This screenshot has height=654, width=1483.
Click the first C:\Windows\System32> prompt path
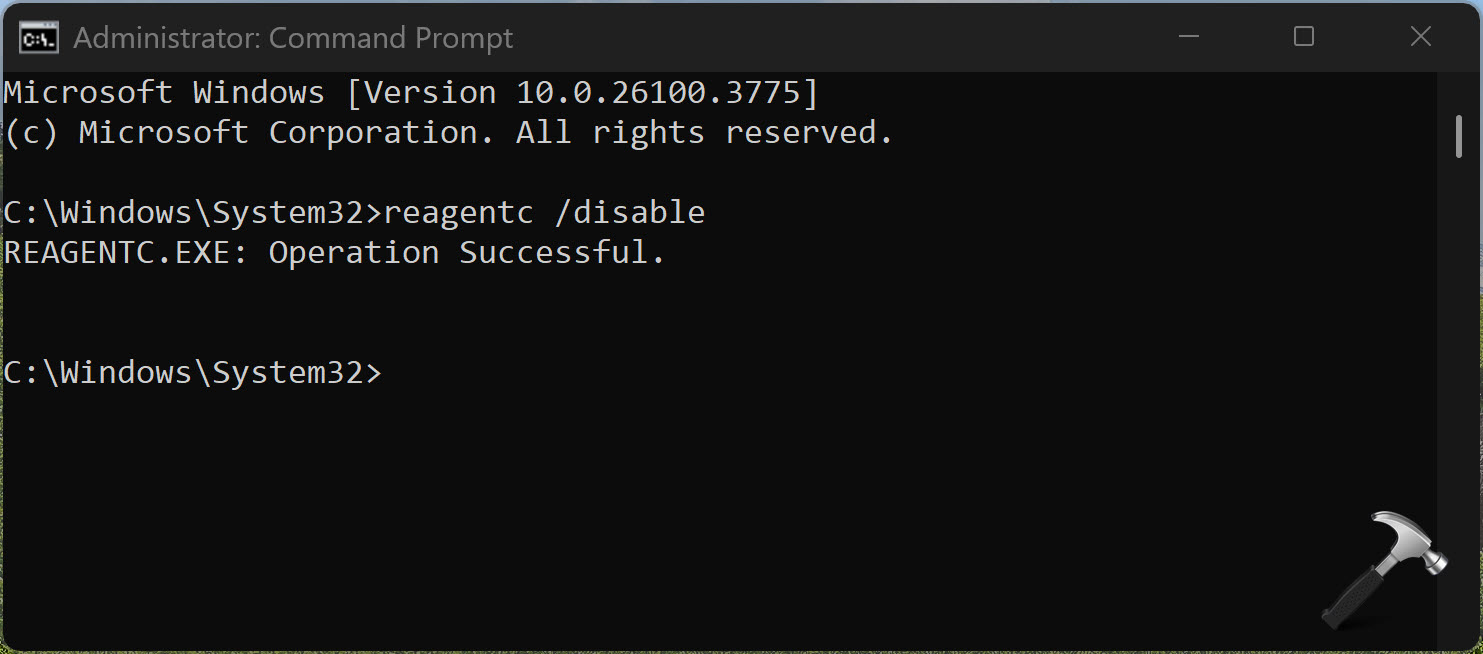[192, 212]
